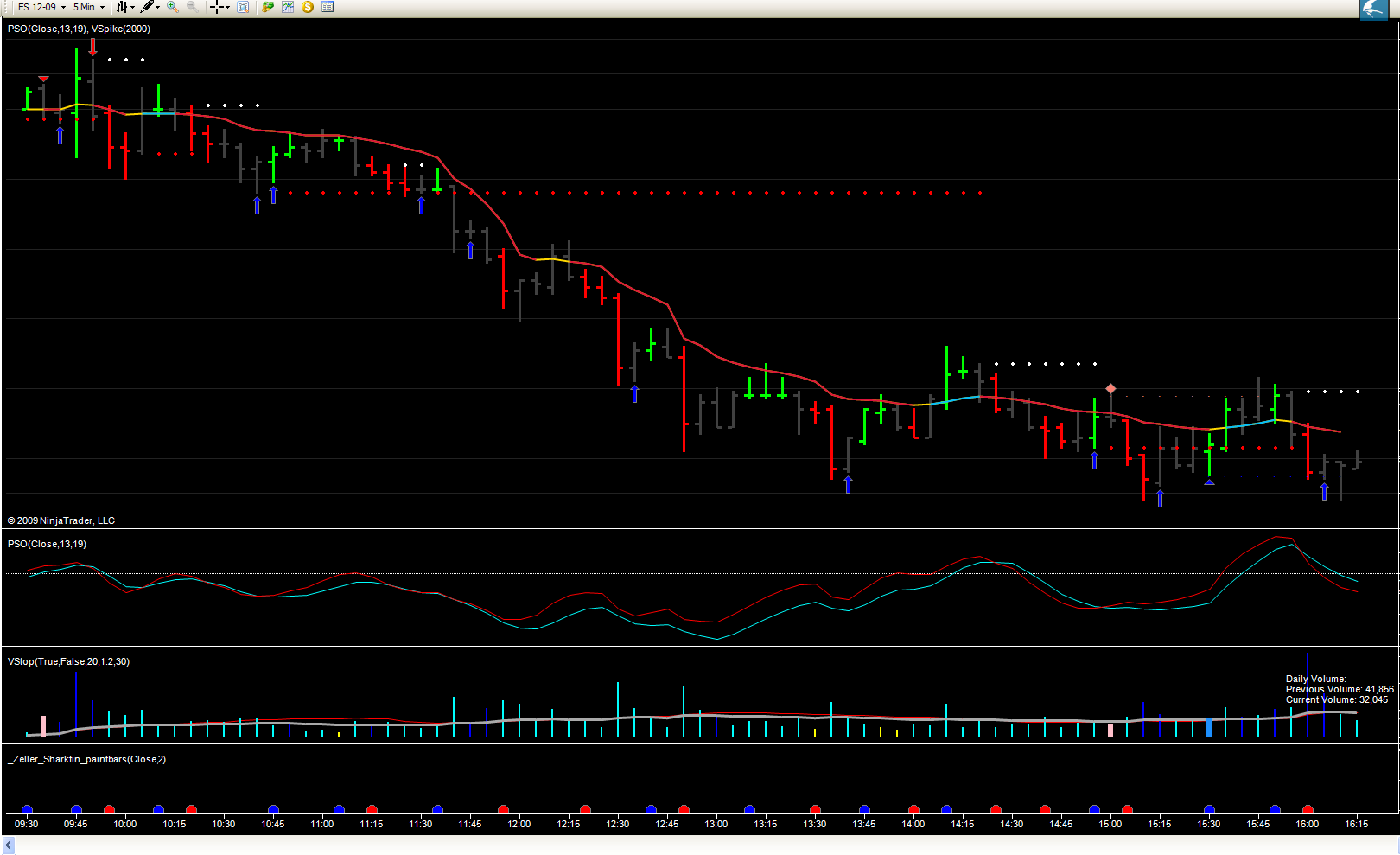Select the _Zeller_Sharkfin_paintbars(Close,2) panel label
This screenshot has width=1400, height=855.
86,759
